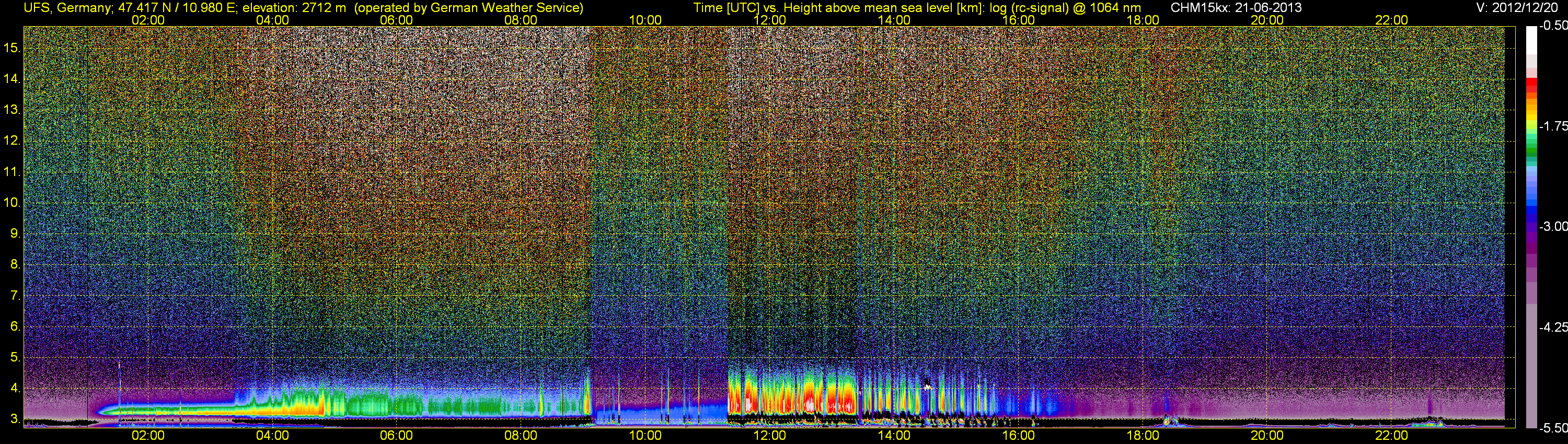Click the '11.' height axis label
1568x444 pixels.
12,171
